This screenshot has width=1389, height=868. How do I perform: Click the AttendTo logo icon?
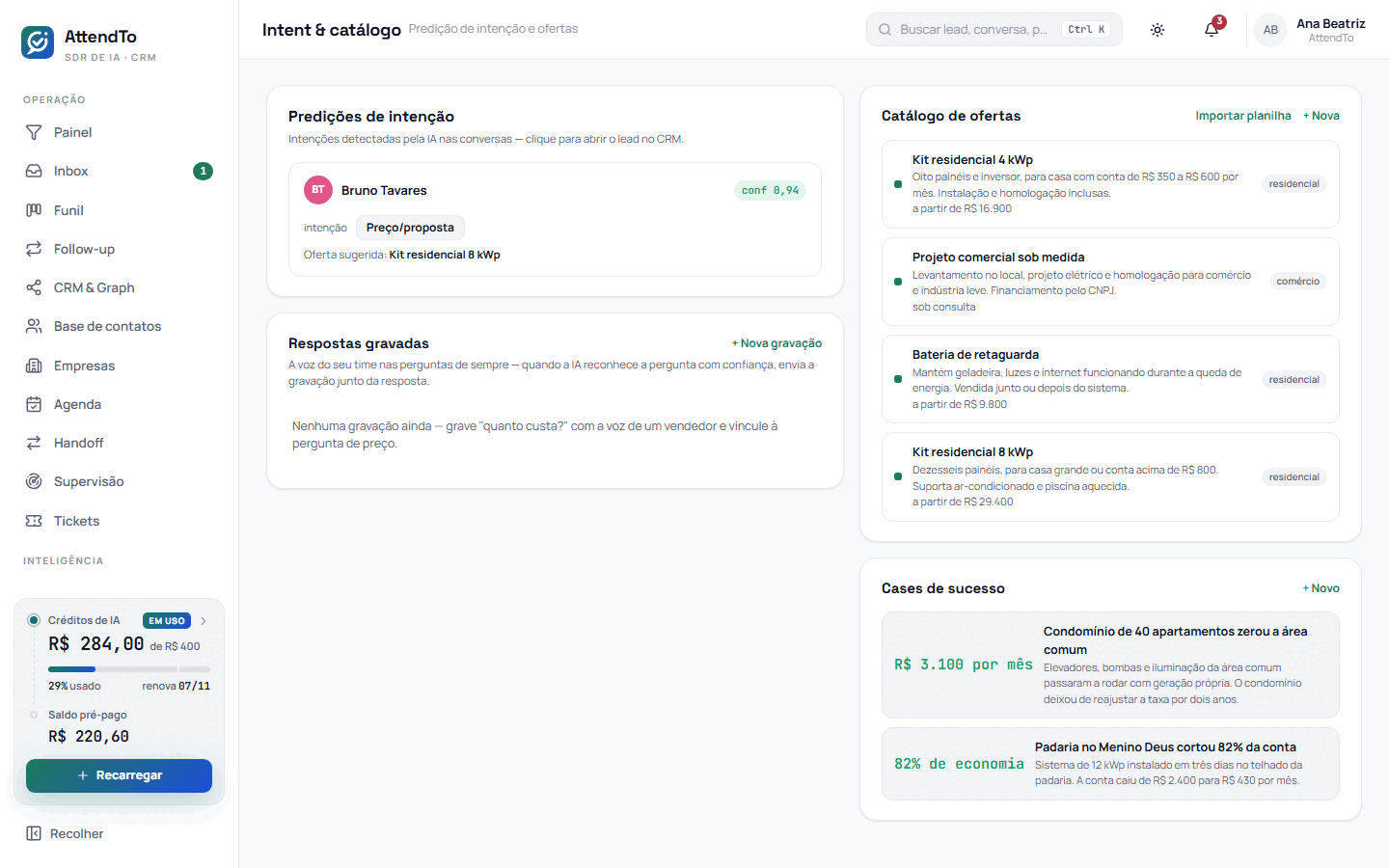click(38, 42)
